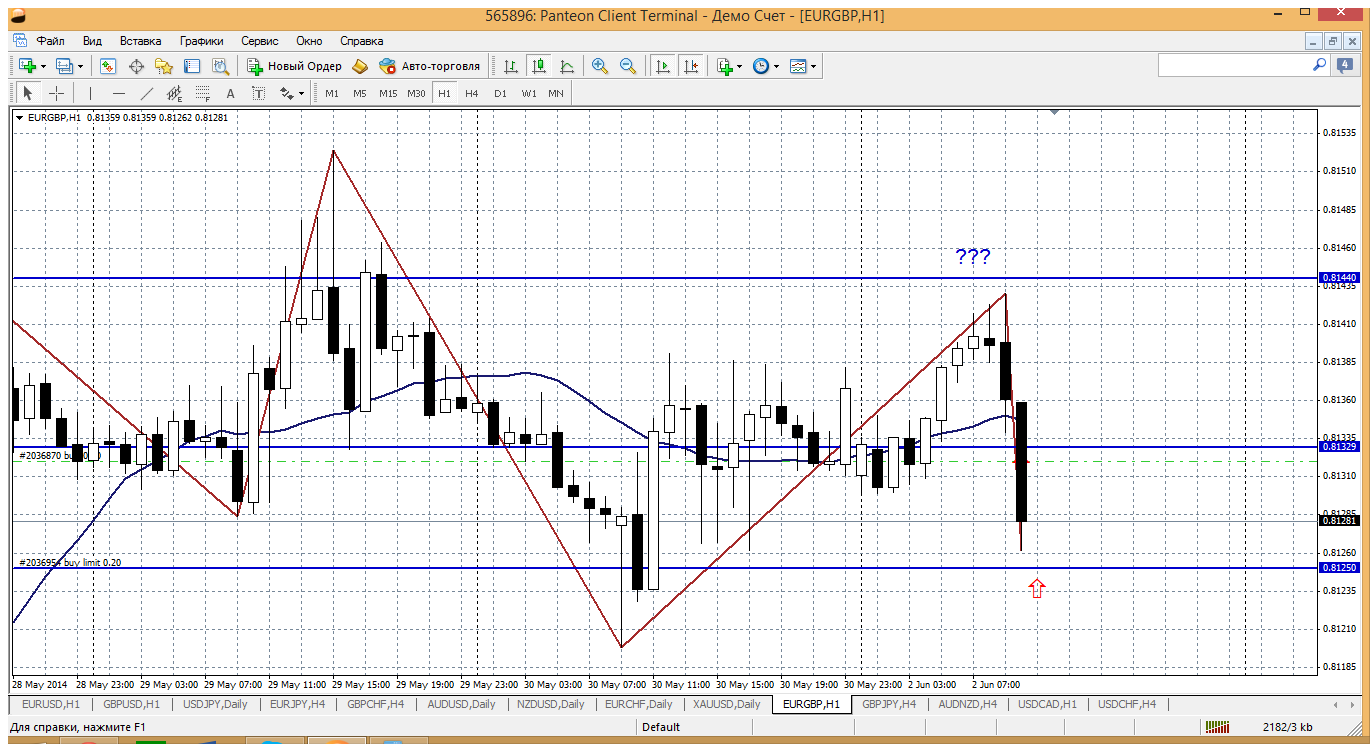Viewport: 1370px width, 744px height.
Task: Expand the profiles dropdown arrow
Action: tap(81, 66)
